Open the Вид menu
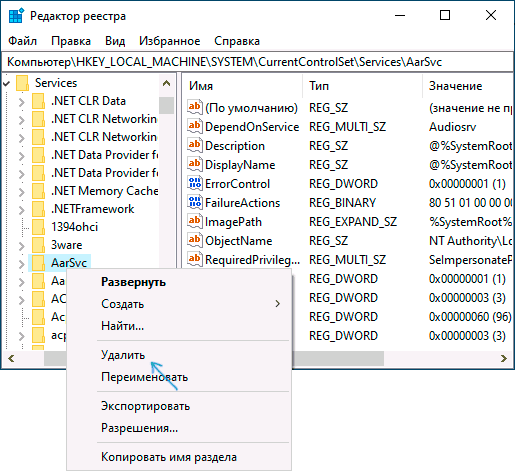 click(115, 41)
